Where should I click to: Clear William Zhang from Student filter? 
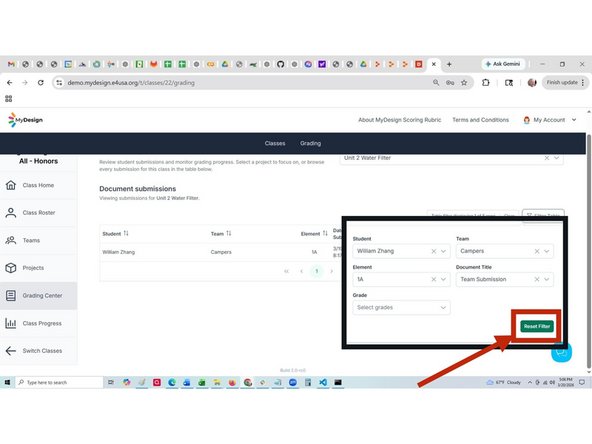(433, 251)
